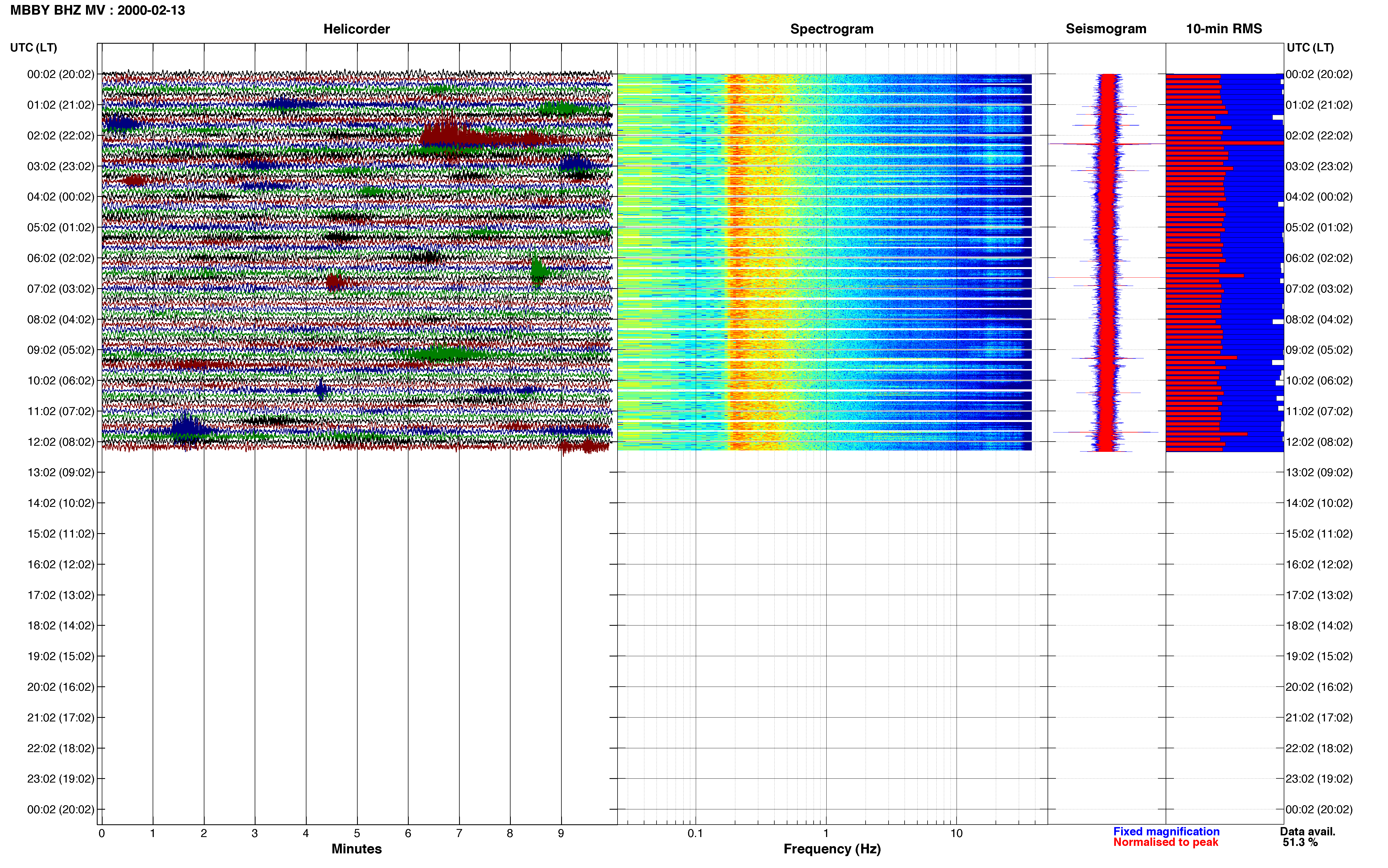Image resolution: width=1388 pixels, height=868 pixels.
Task: Select minute tick 2 on Helicorder axis
Action: click(x=204, y=833)
